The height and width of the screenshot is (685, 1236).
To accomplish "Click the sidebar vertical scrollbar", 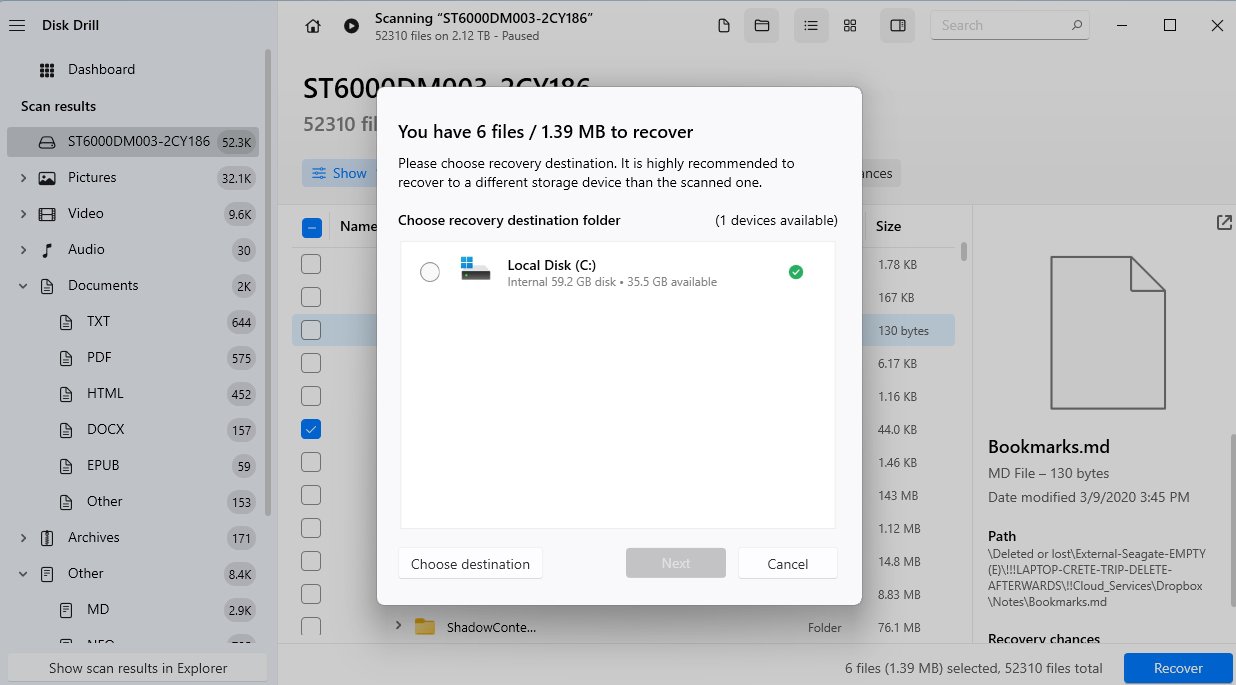I will [x=268, y=280].
